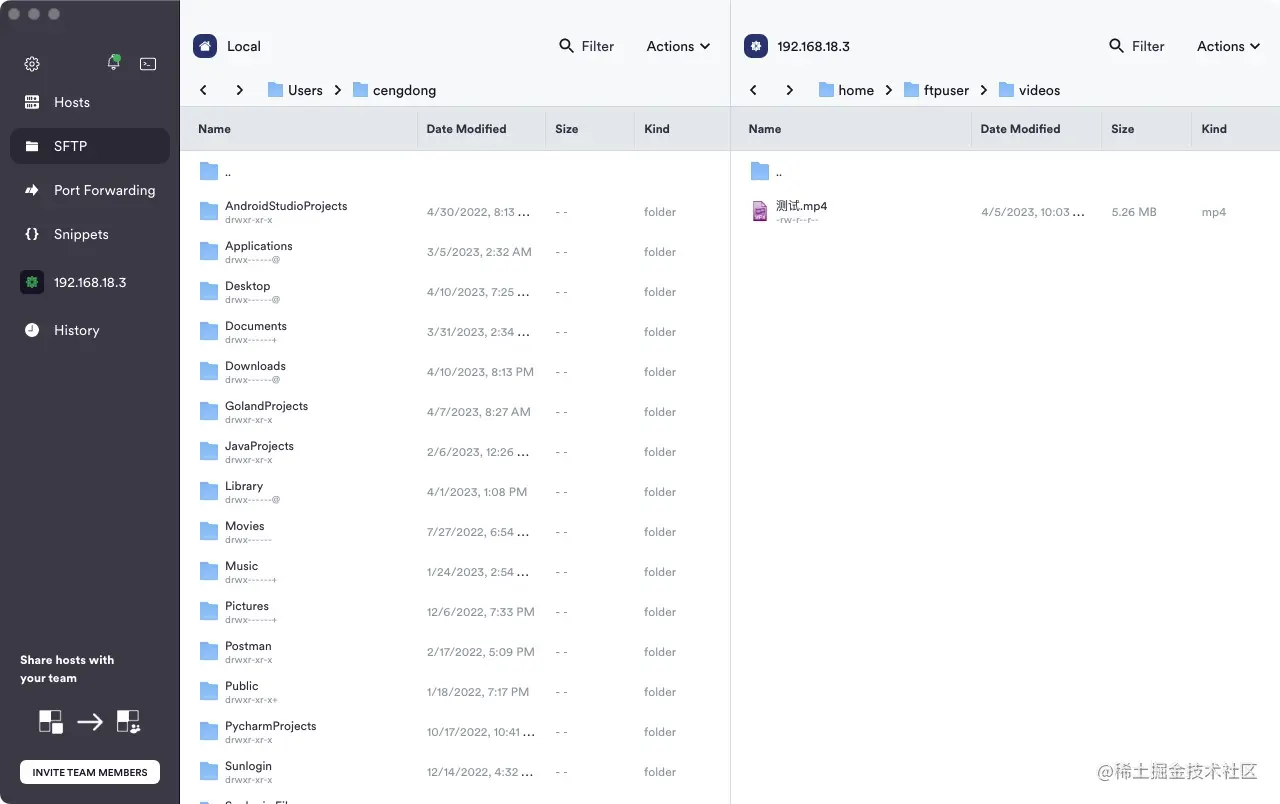This screenshot has width=1280, height=804.
Task: Click the Public date 1/18/2022, 7:17 PM
Action: point(478,692)
